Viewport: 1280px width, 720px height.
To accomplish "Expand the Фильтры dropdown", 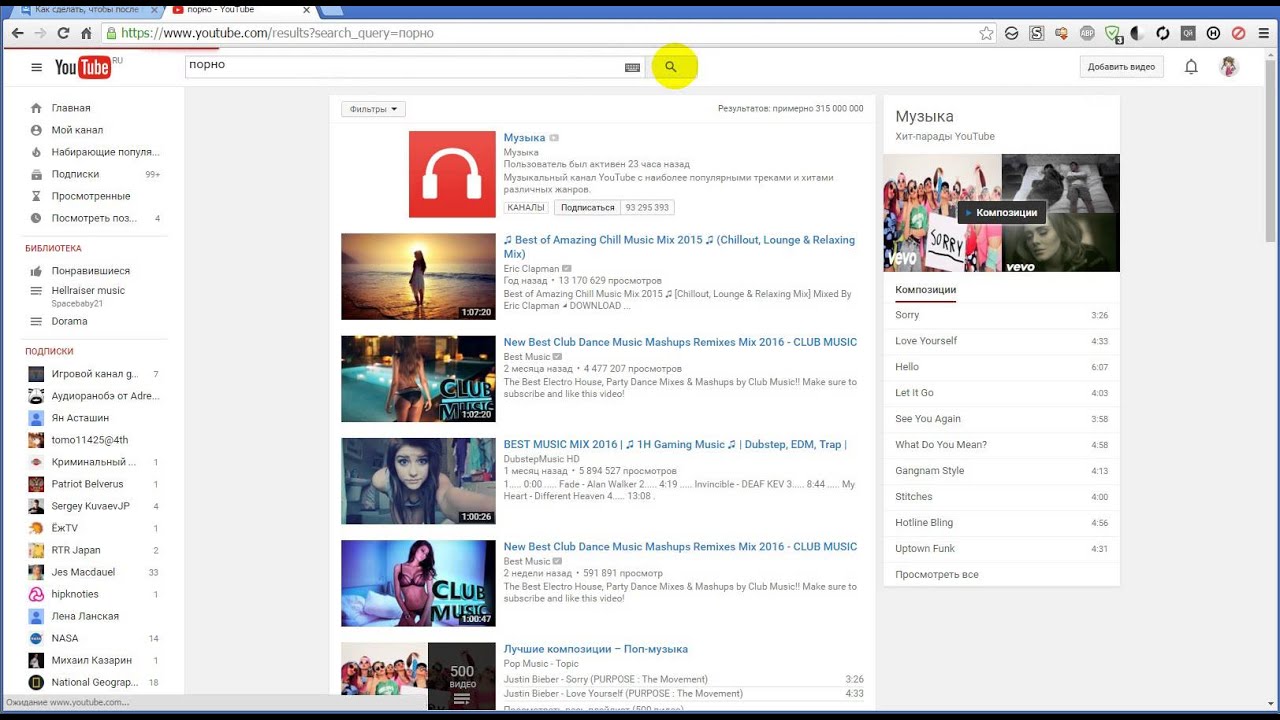I will point(373,109).
